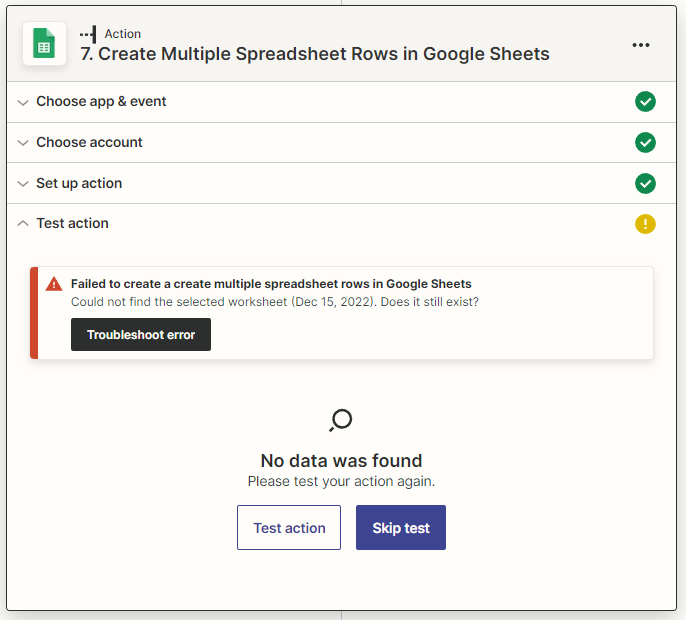The width and height of the screenshot is (686, 620).
Task: Open the Choose account section label
Action: (x=89, y=142)
